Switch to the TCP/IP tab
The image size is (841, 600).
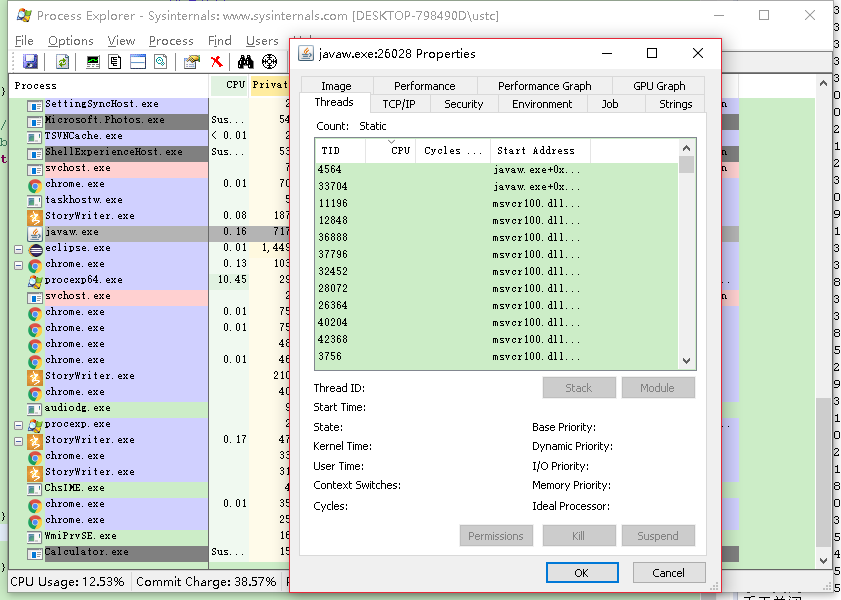click(x=399, y=103)
